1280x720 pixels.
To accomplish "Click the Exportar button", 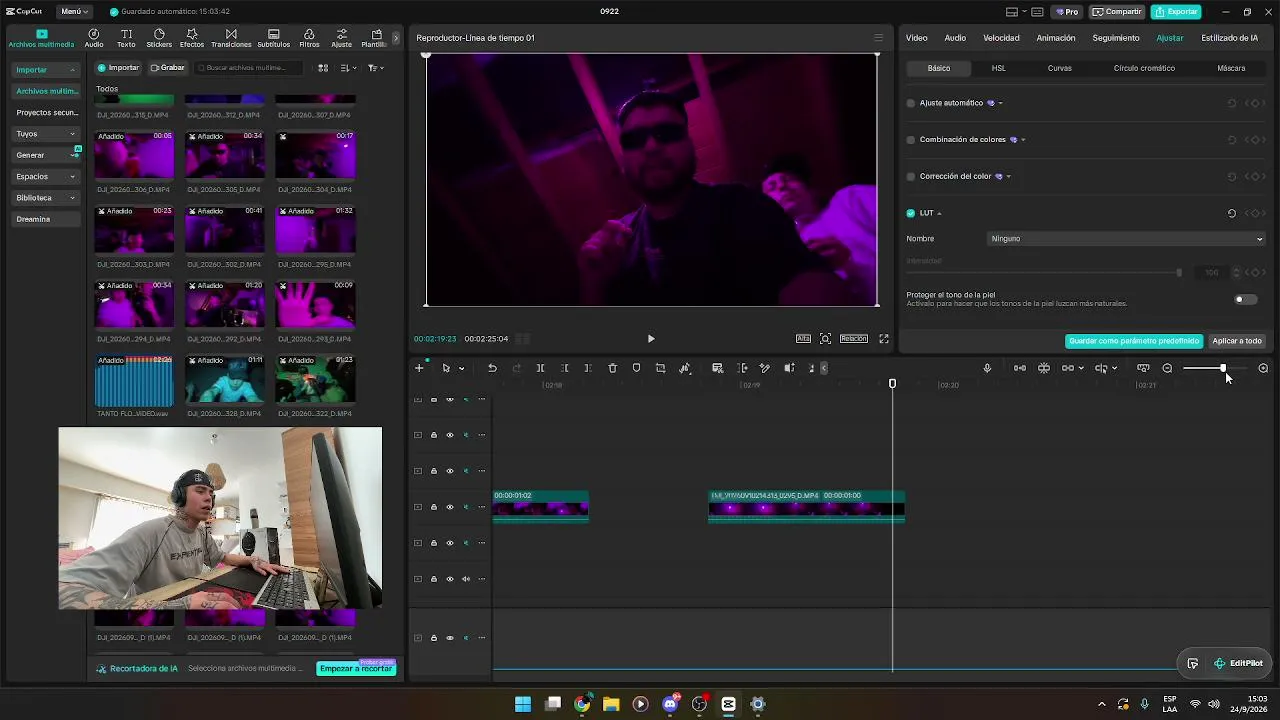I will coord(1176,12).
